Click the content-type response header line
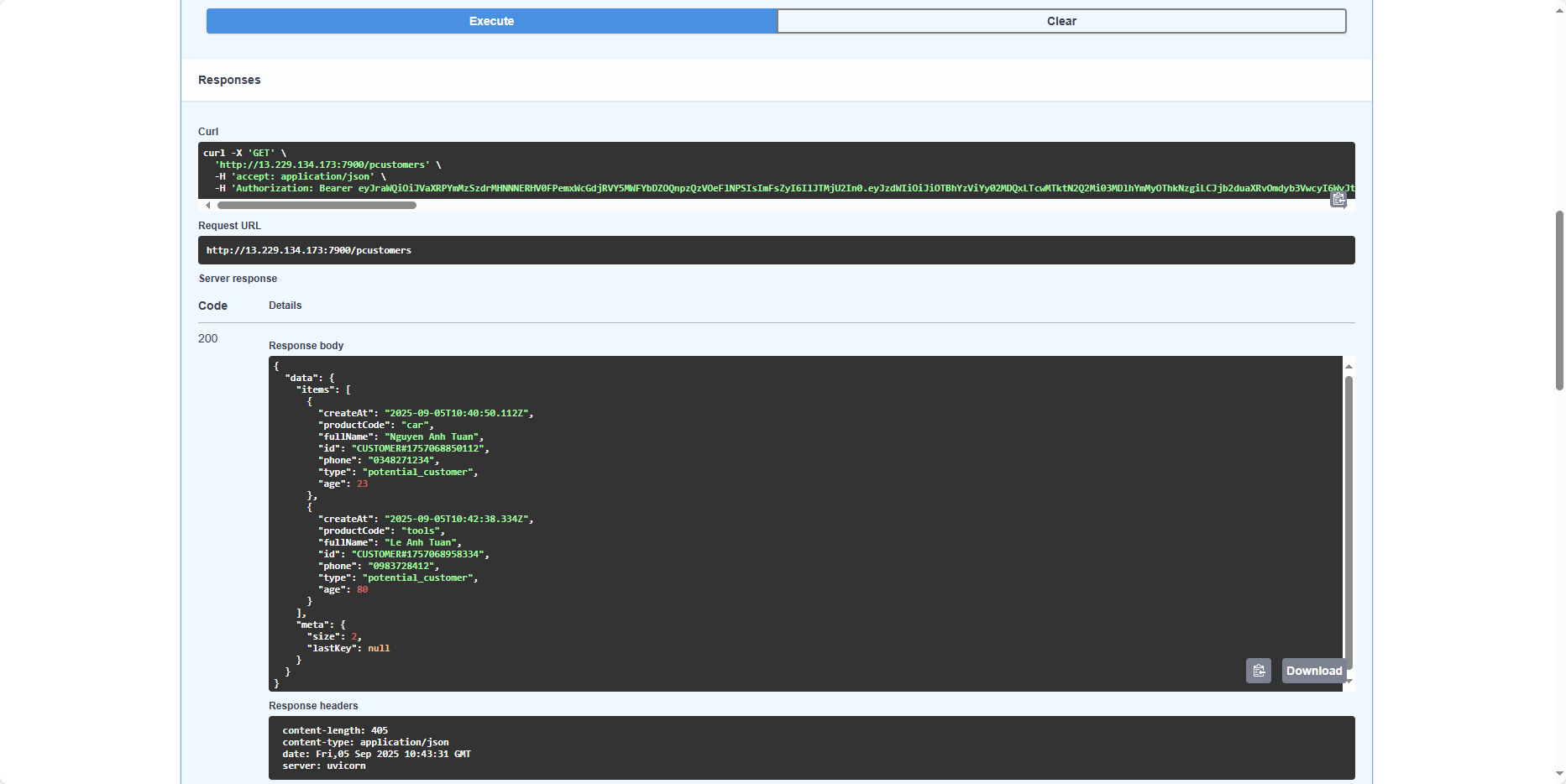 click(365, 742)
